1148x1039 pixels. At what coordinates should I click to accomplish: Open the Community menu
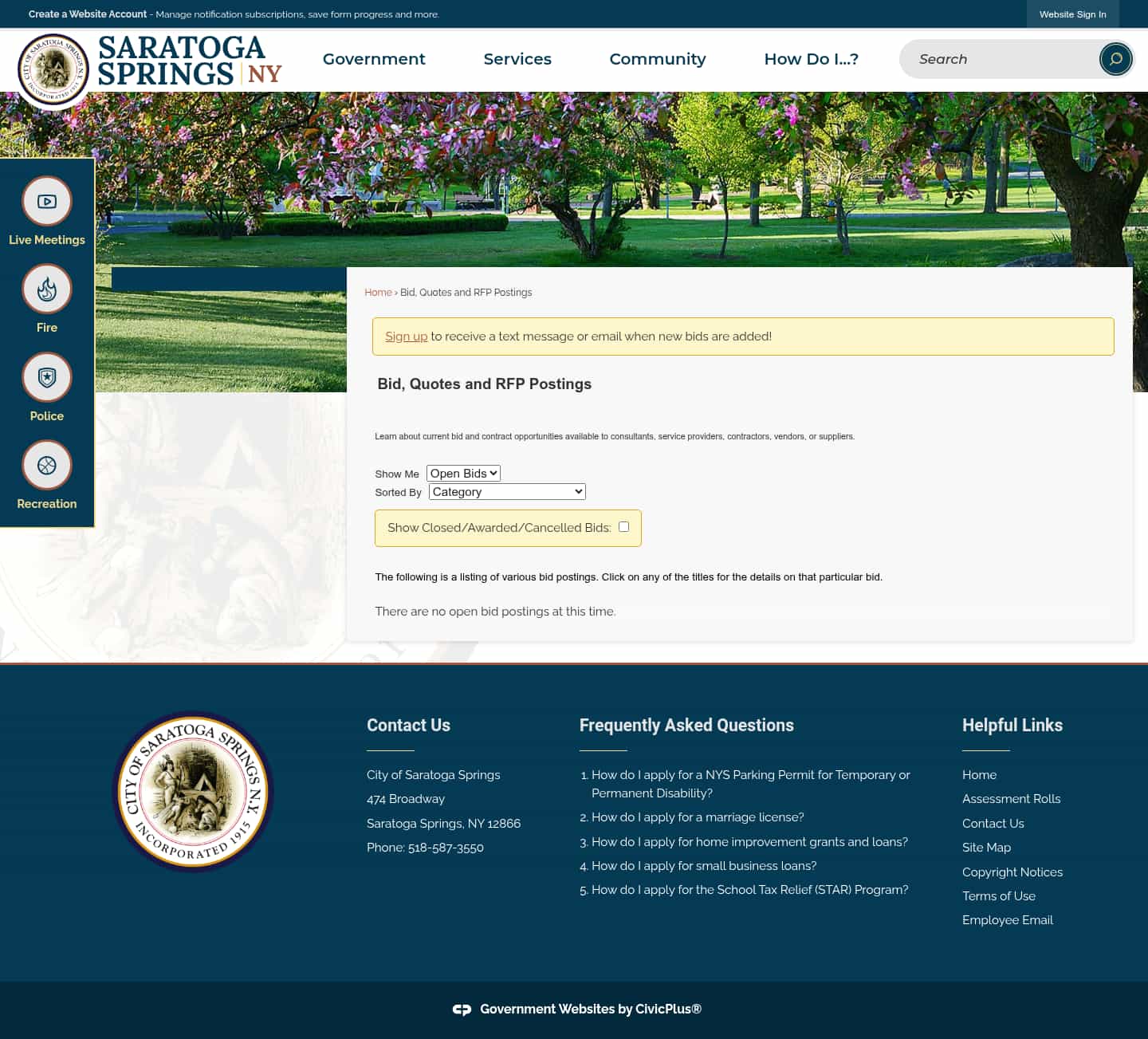658,59
